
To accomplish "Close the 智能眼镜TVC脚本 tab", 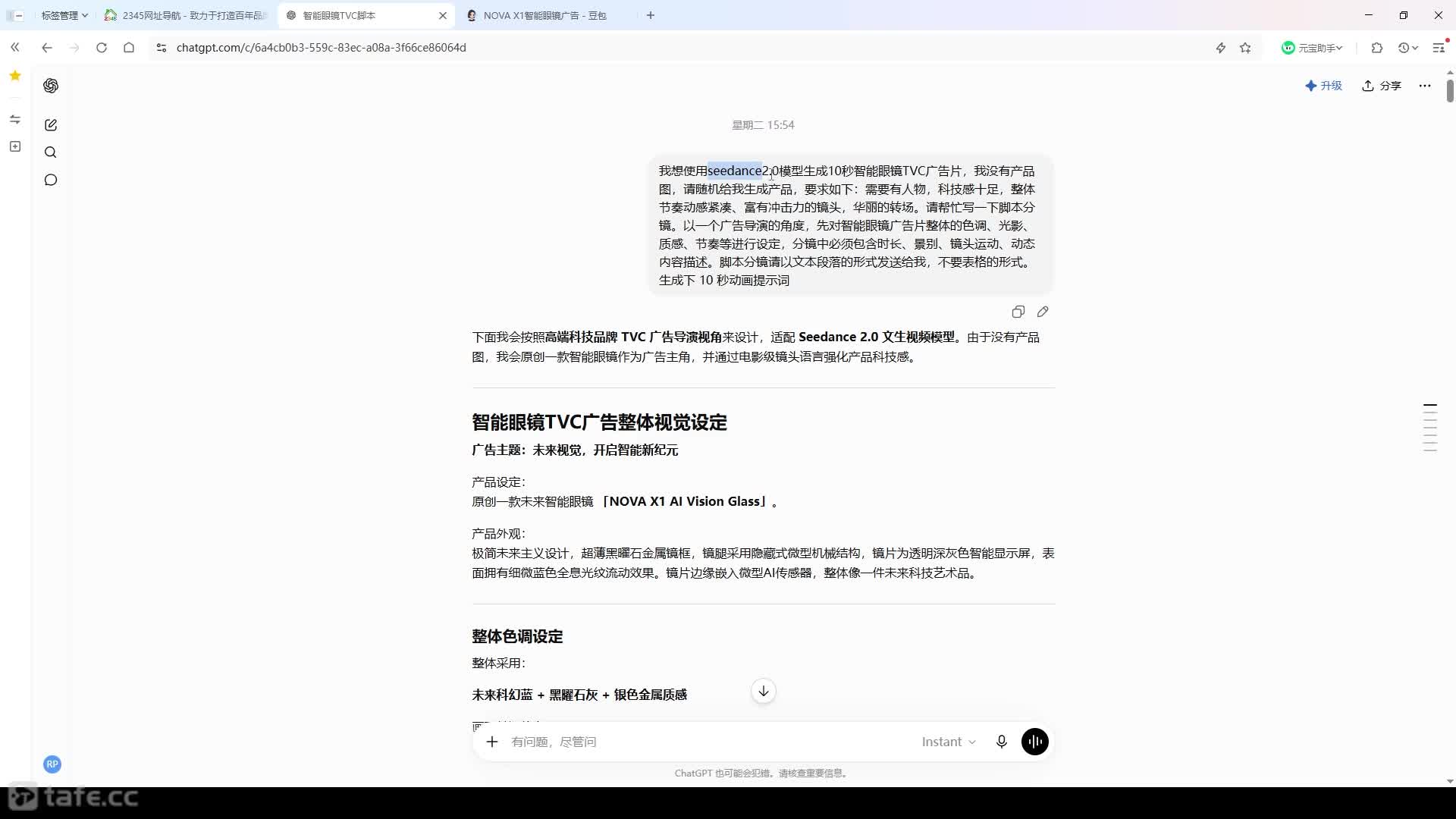I will 443,15.
